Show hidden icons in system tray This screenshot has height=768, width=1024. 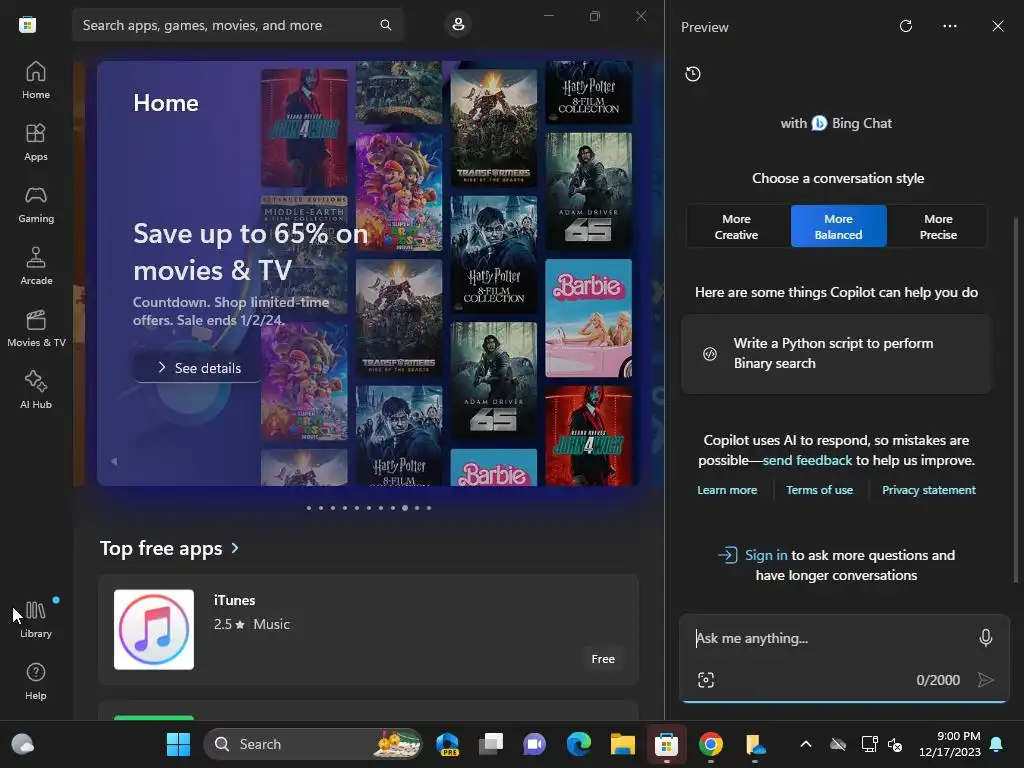[x=806, y=744]
